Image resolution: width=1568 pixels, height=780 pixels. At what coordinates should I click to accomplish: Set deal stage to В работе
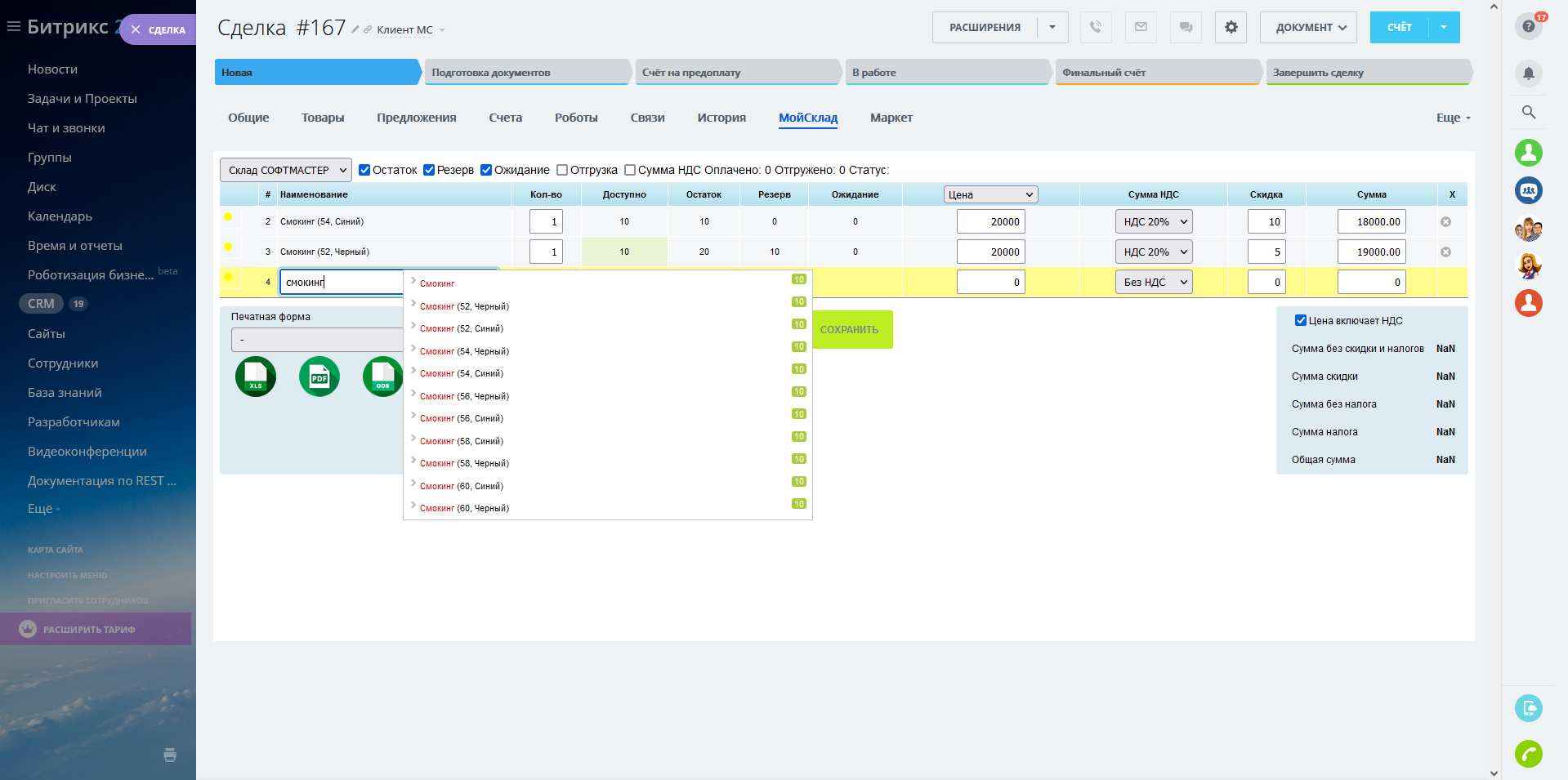[949, 72]
